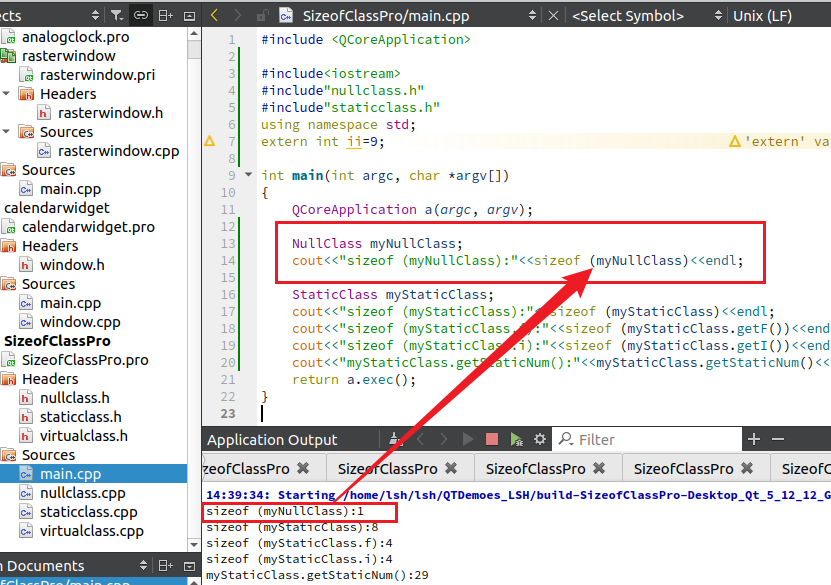
Task: Click the 'extern' warning annotation on line 7
Action: coord(779,141)
